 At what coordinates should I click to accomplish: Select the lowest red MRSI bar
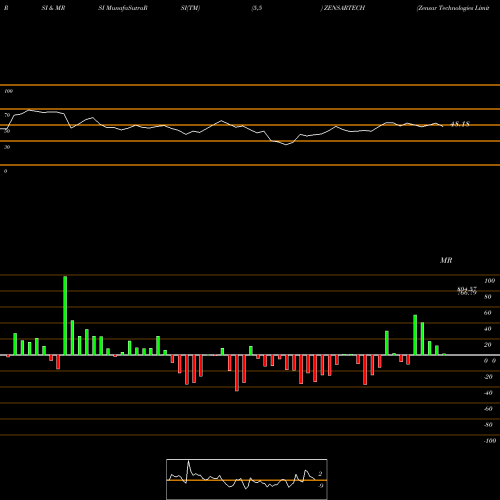click(237, 373)
